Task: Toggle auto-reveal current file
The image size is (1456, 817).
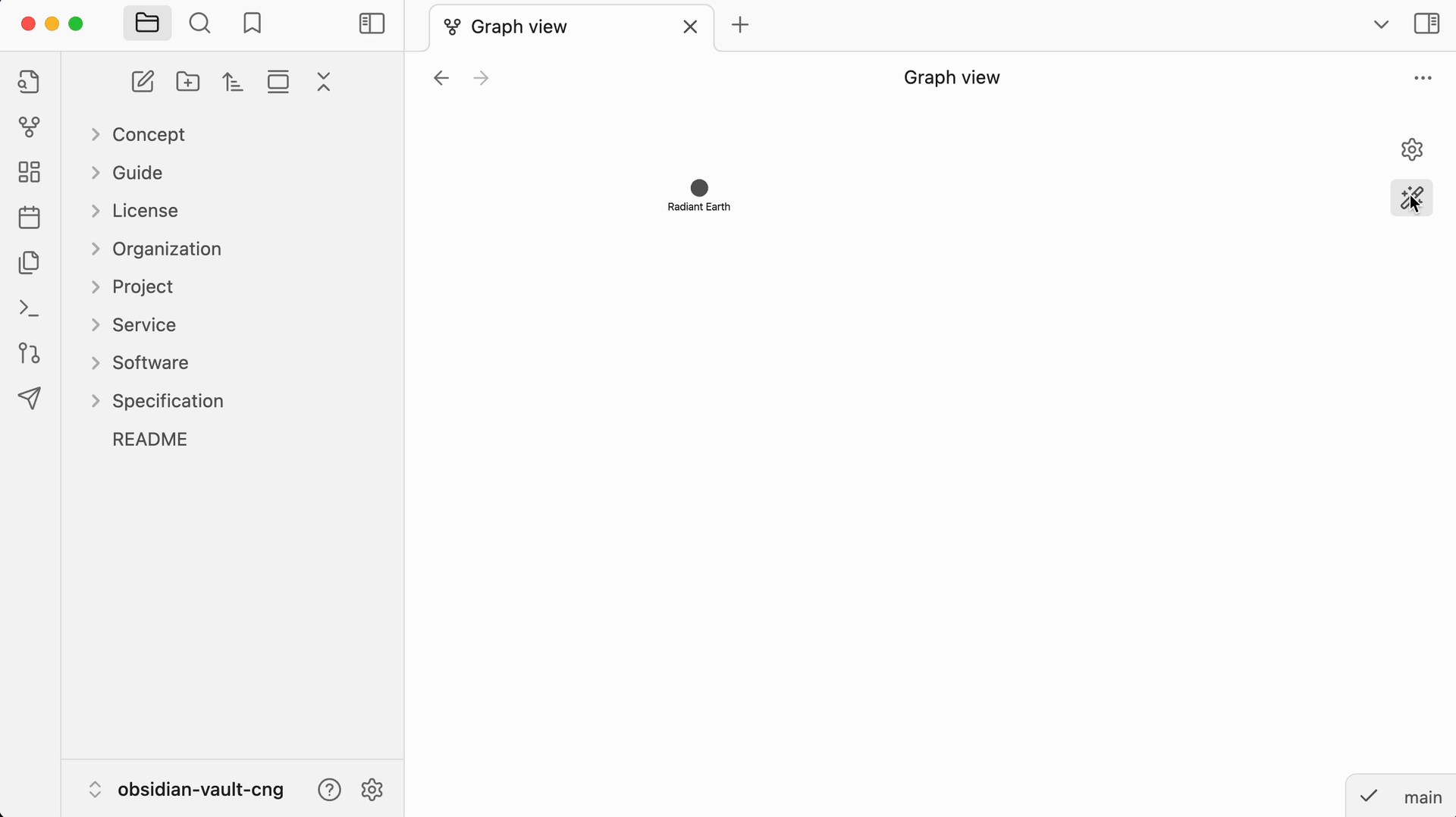Action: pos(278,82)
